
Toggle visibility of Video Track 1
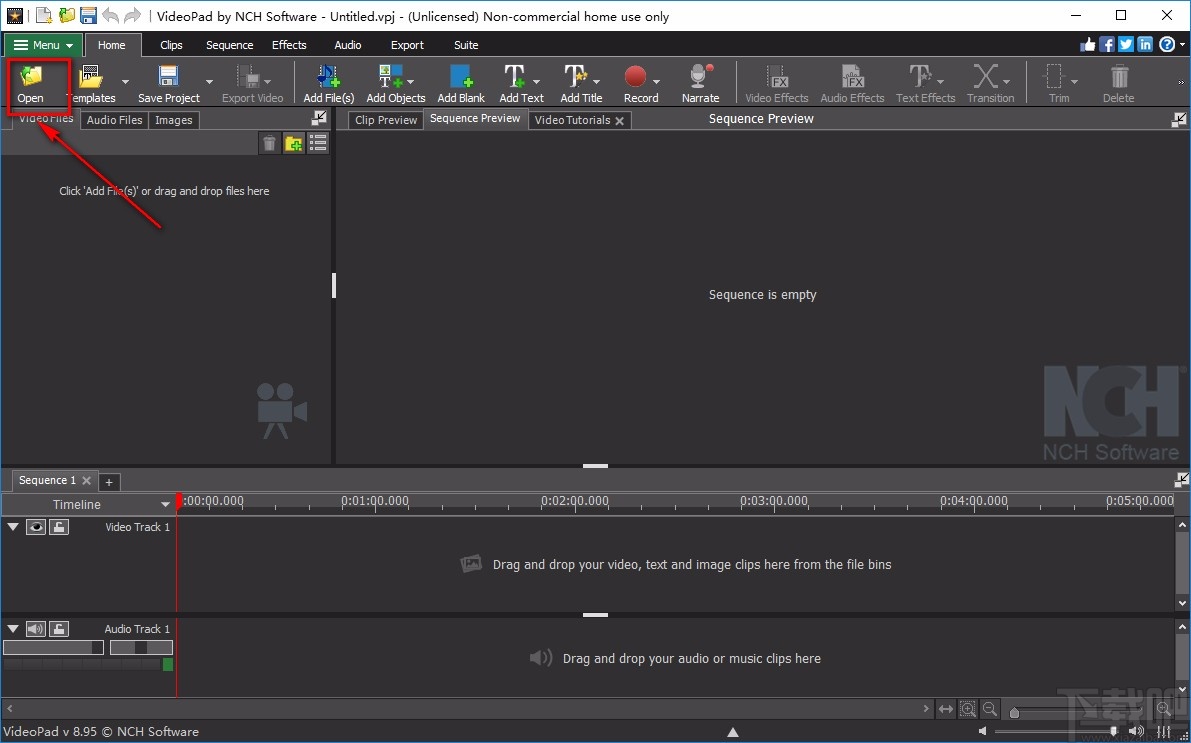coord(36,527)
